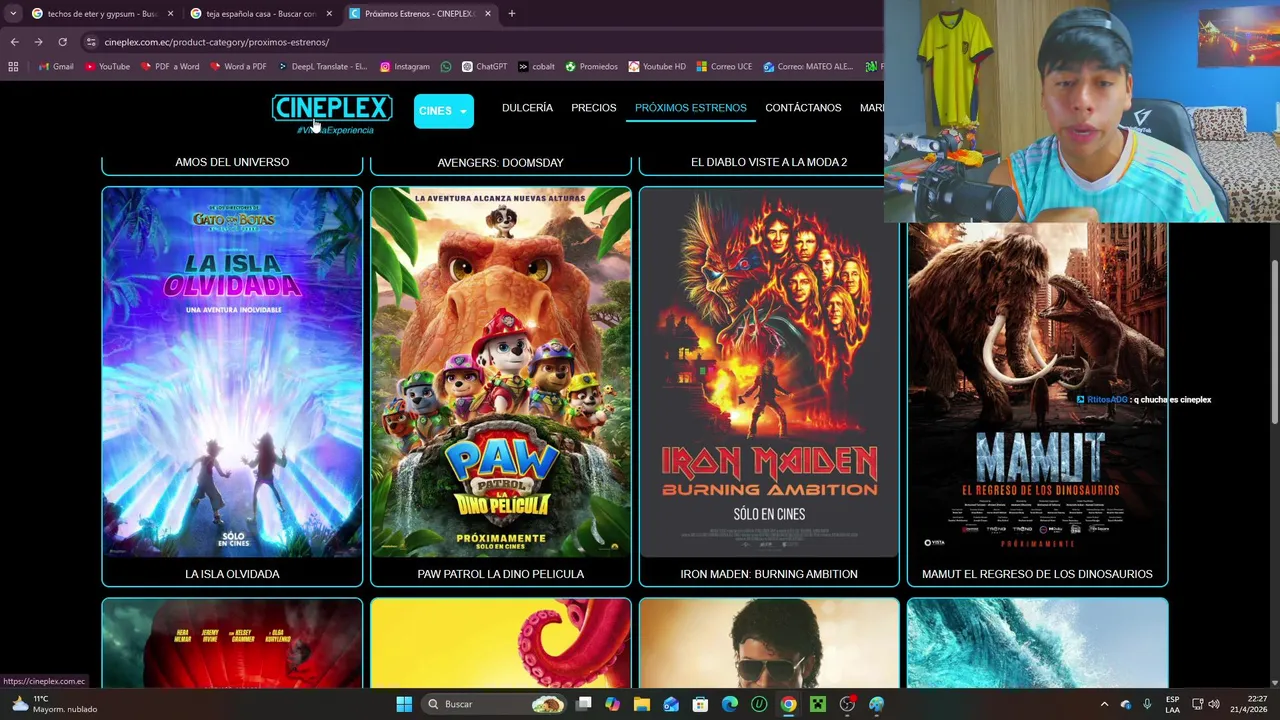Open a new browser tab
1280x720 pixels.
coord(511,14)
